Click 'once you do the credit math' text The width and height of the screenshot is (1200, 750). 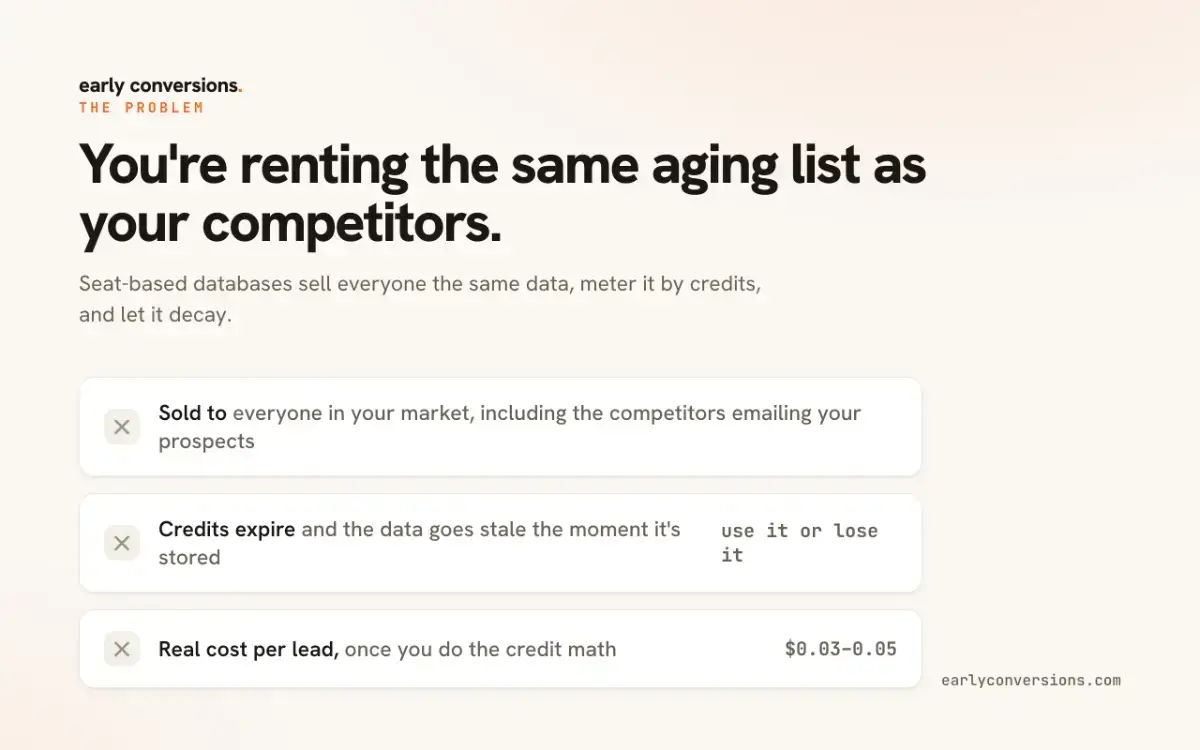click(x=481, y=649)
